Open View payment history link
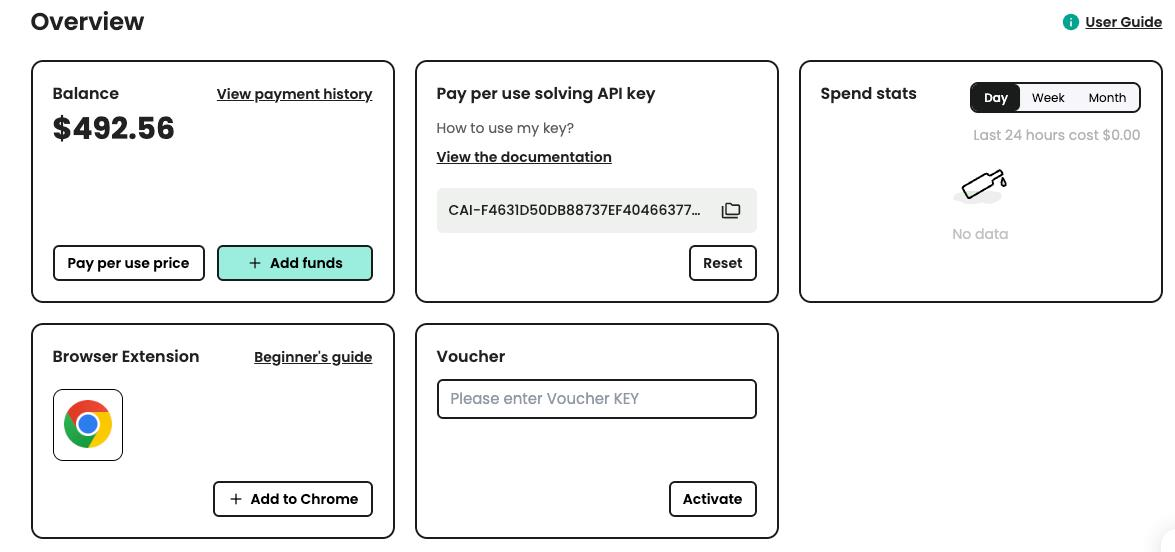Image resolution: width=1175 pixels, height=552 pixels. 294,94
